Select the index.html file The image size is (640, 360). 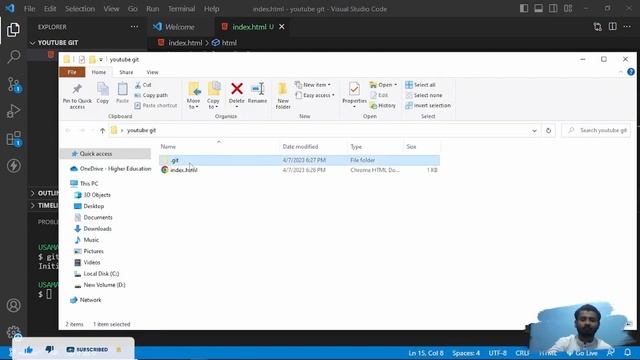coord(184,170)
